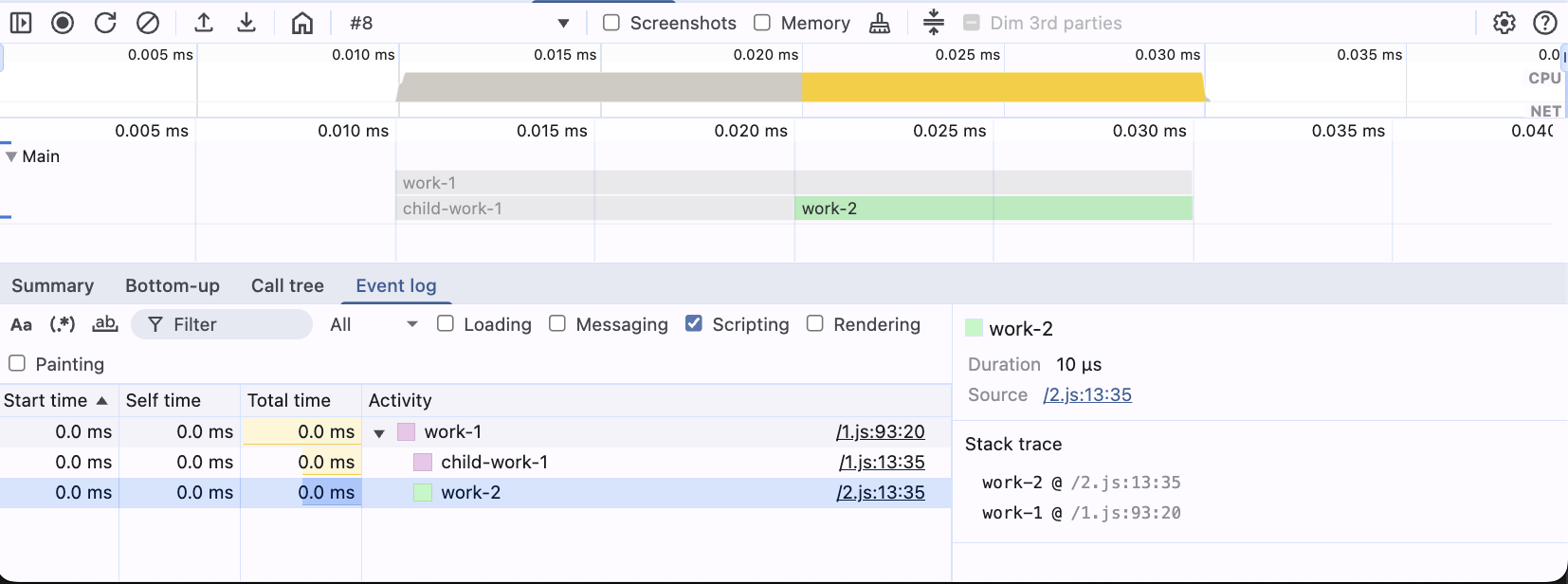Click the work-1 pink color swatch

pos(406,432)
